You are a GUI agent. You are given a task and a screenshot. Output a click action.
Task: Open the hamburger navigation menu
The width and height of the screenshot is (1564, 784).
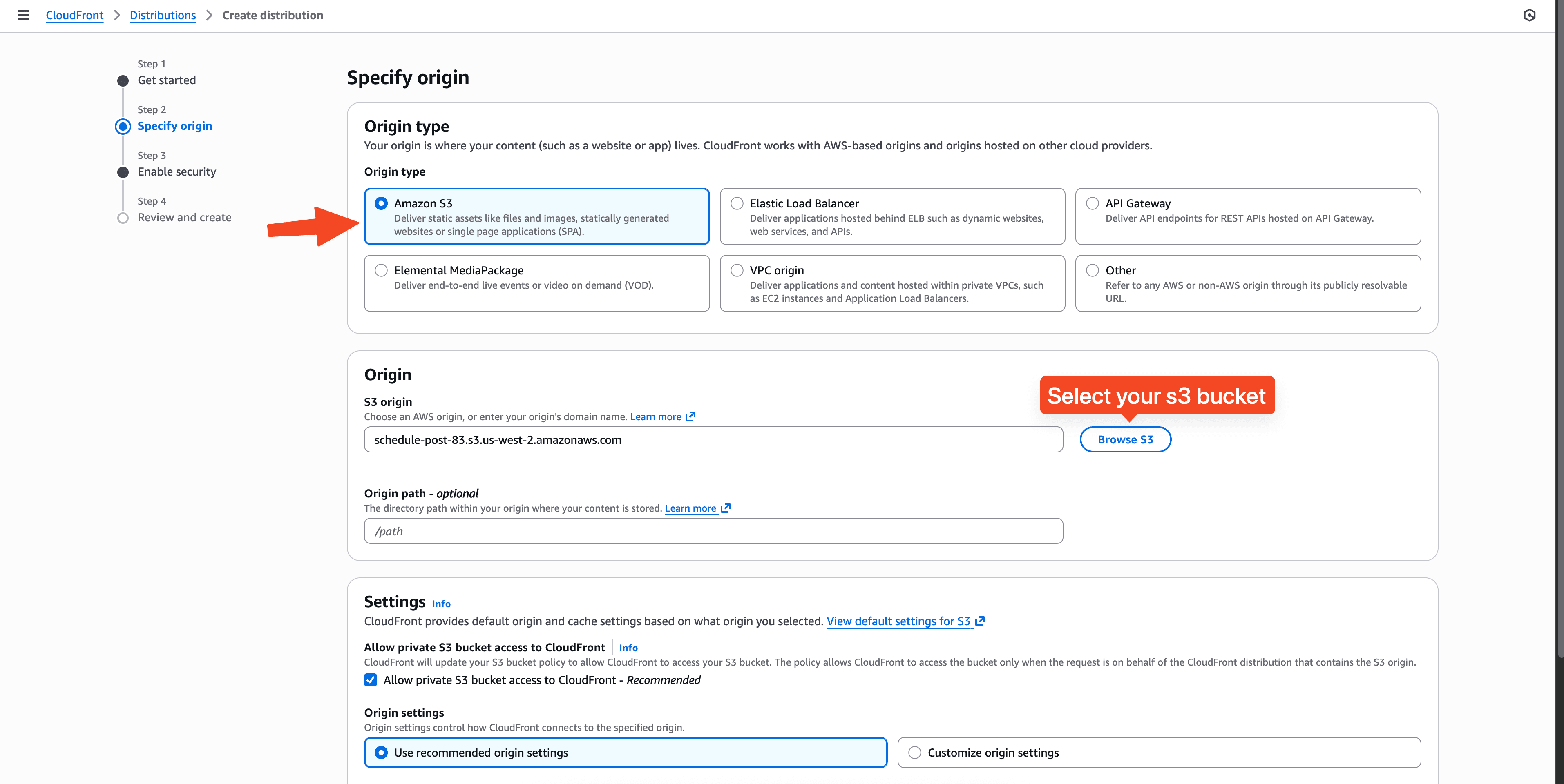tap(24, 15)
